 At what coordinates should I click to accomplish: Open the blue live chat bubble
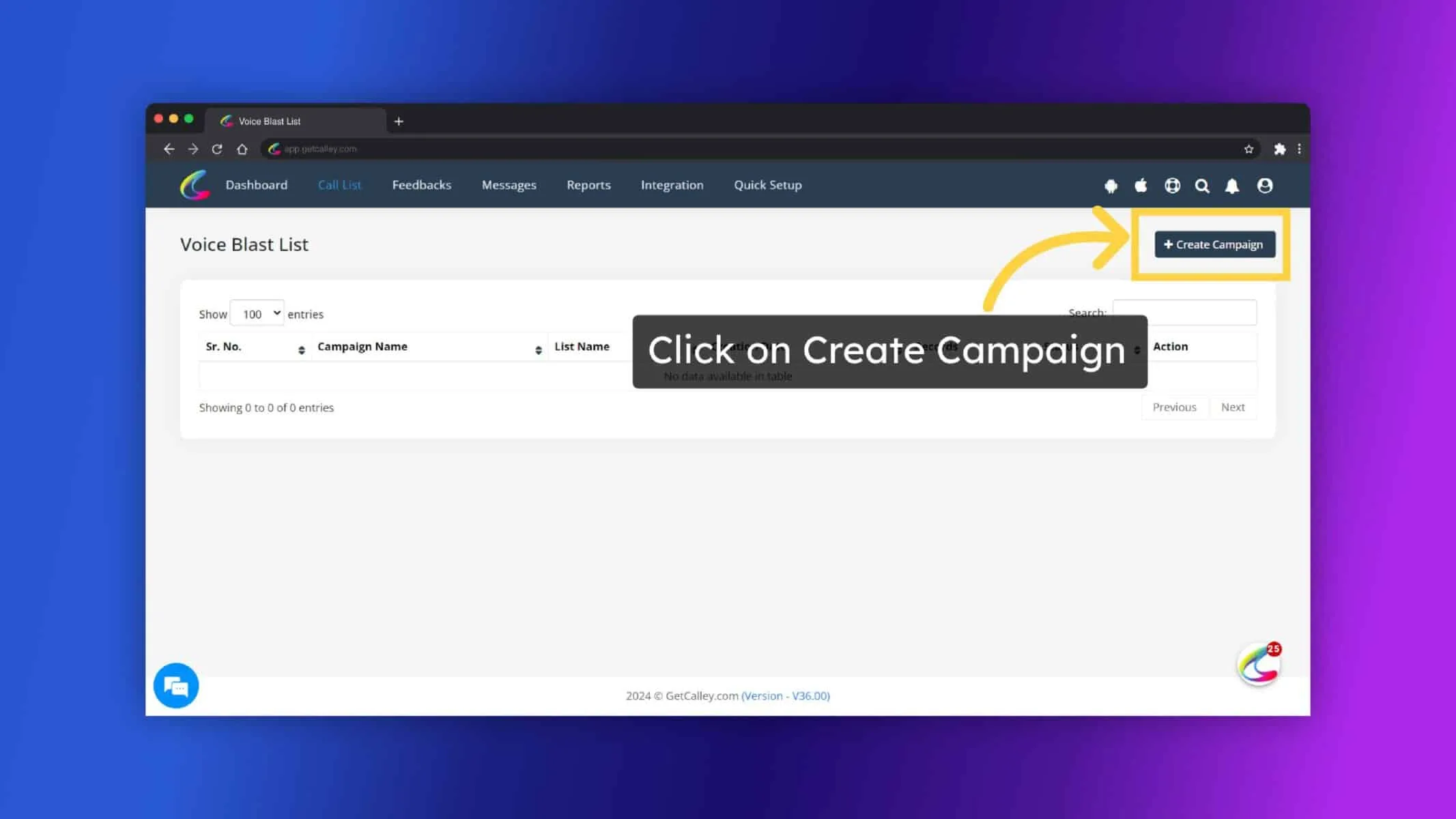(x=176, y=685)
